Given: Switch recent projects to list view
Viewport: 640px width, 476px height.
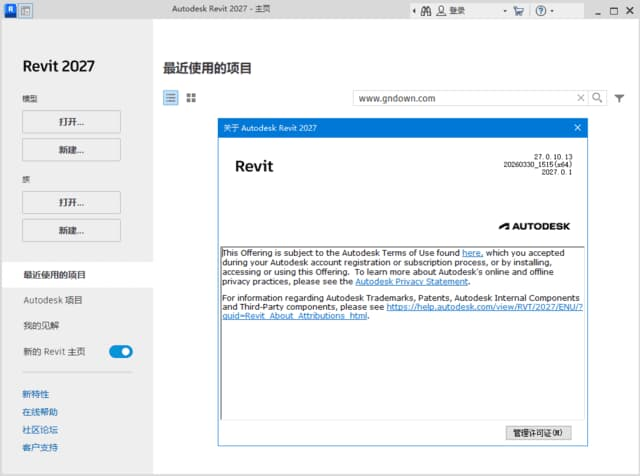Looking at the screenshot, I should pyautogui.click(x=171, y=98).
